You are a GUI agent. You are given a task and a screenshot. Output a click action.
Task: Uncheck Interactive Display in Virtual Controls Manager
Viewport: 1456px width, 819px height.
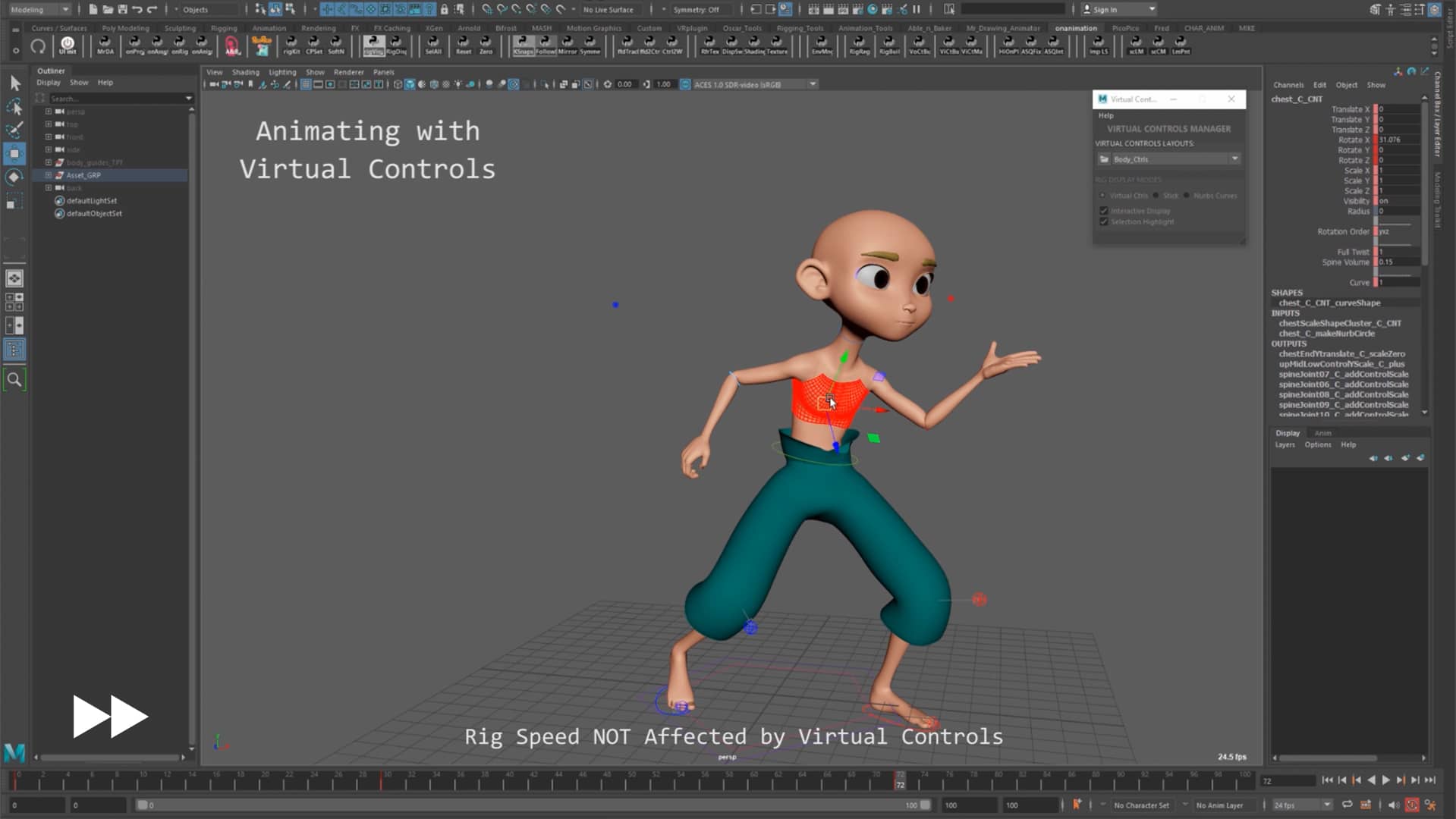pyautogui.click(x=1105, y=211)
